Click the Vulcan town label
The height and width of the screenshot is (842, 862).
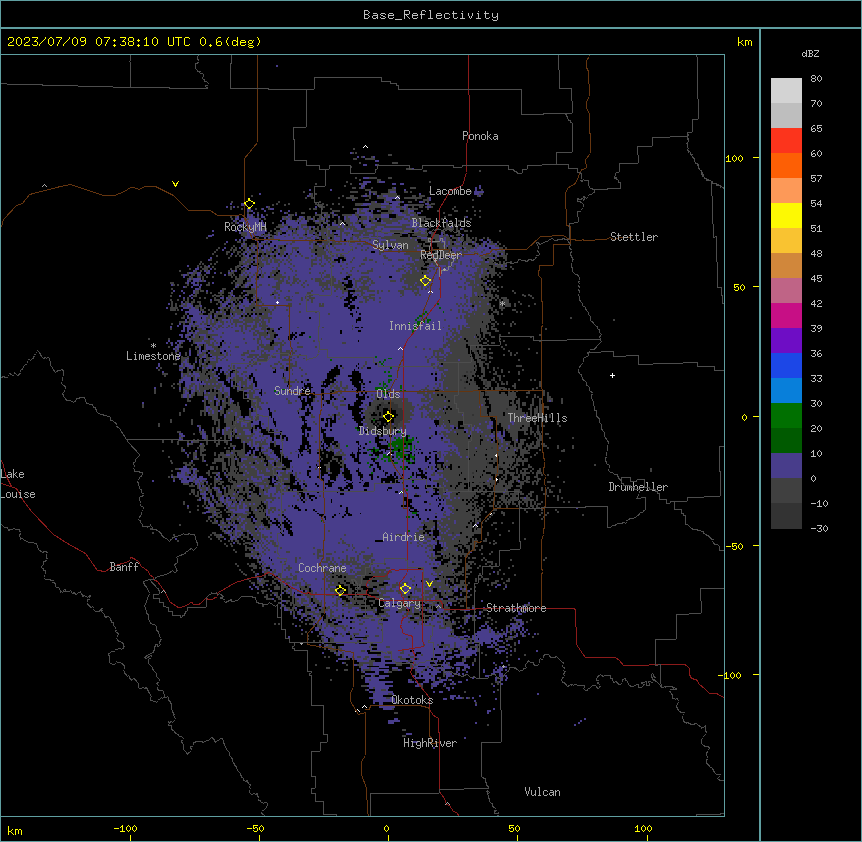click(x=543, y=792)
